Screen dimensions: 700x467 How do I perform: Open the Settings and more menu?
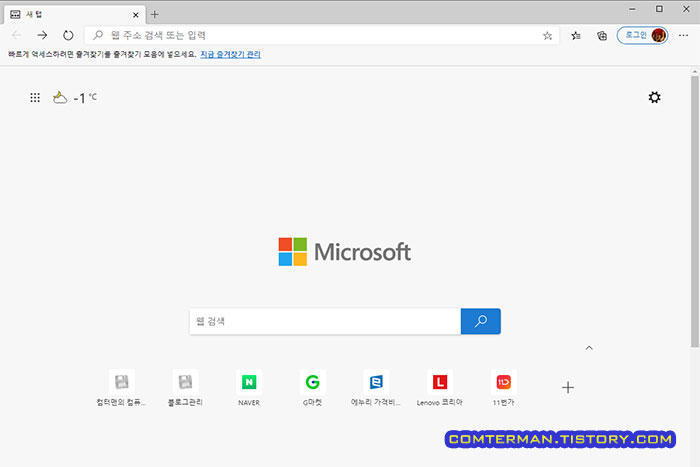pos(683,35)
